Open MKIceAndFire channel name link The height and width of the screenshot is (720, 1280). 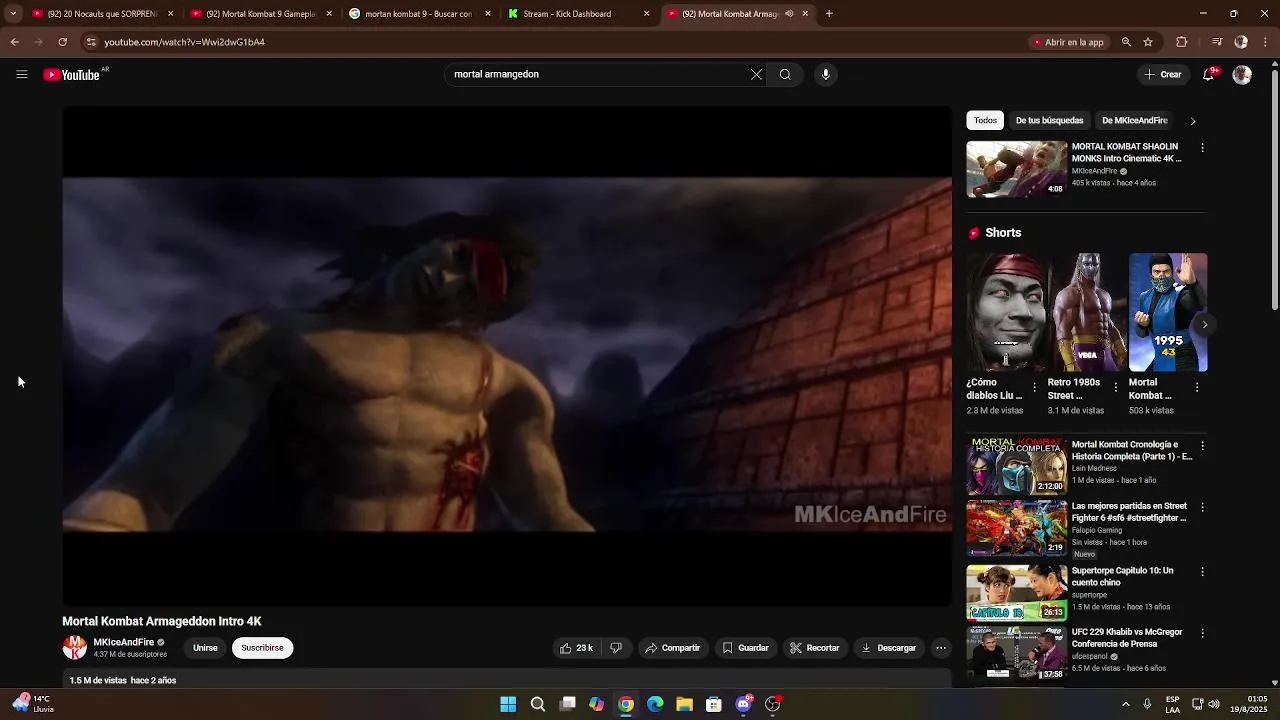click(124, 642)
